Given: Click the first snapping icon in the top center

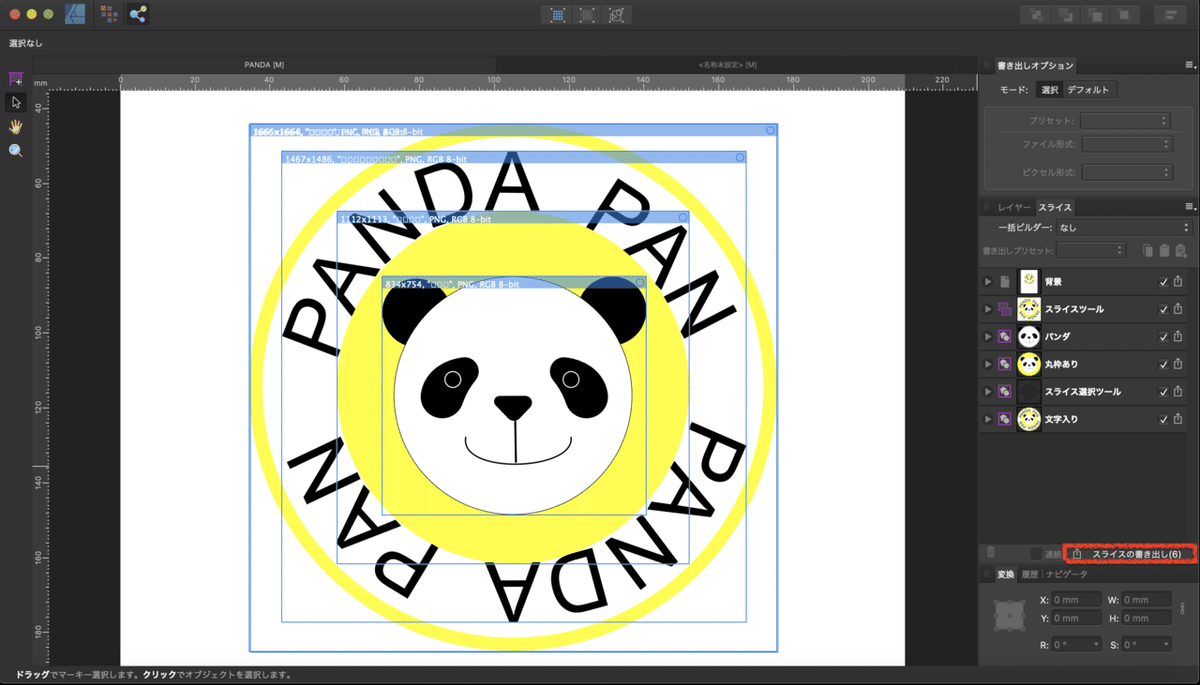Looking at the screenshot, I should tap(558, 15).
